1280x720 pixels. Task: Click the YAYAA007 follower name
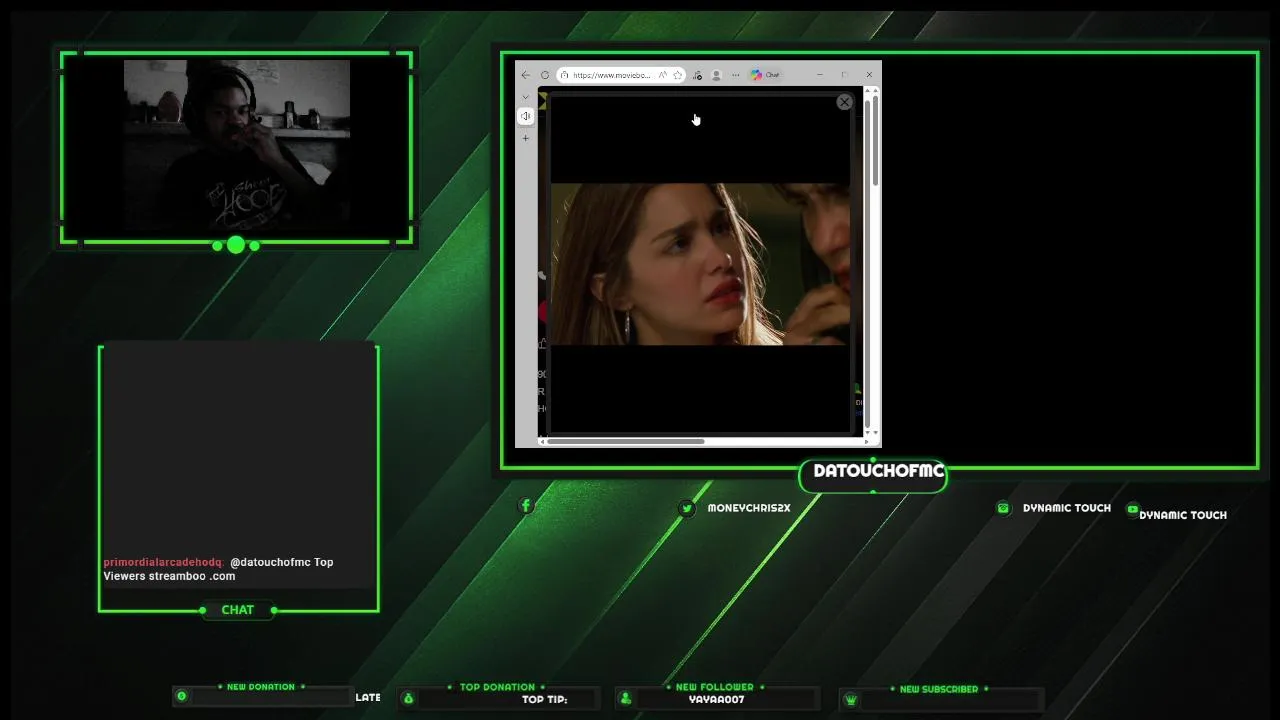pos(717,699)
